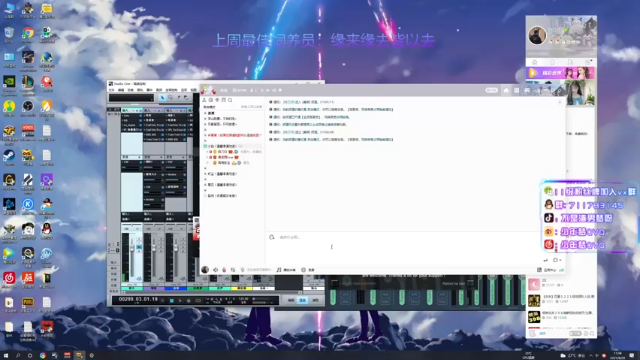Expand the first collapsed channel group in tree
Viewport: 640px width, 360px height.
206,113
